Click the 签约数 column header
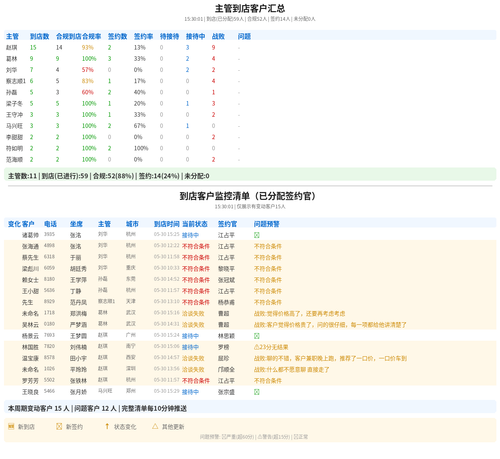Screen dimensions: 500x459 pyautogui.click(x=117, y=36)
